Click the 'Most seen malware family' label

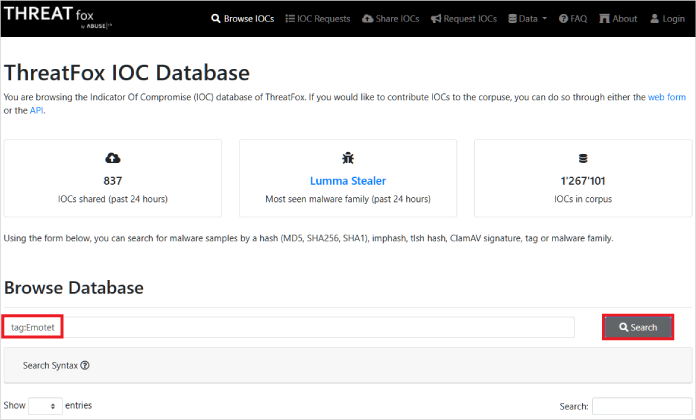(x=348, y=199)
